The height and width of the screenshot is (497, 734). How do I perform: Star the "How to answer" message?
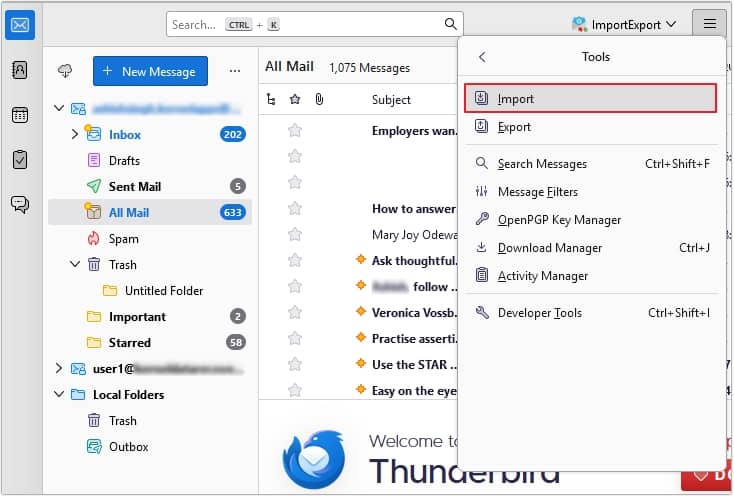coord(295,208)
